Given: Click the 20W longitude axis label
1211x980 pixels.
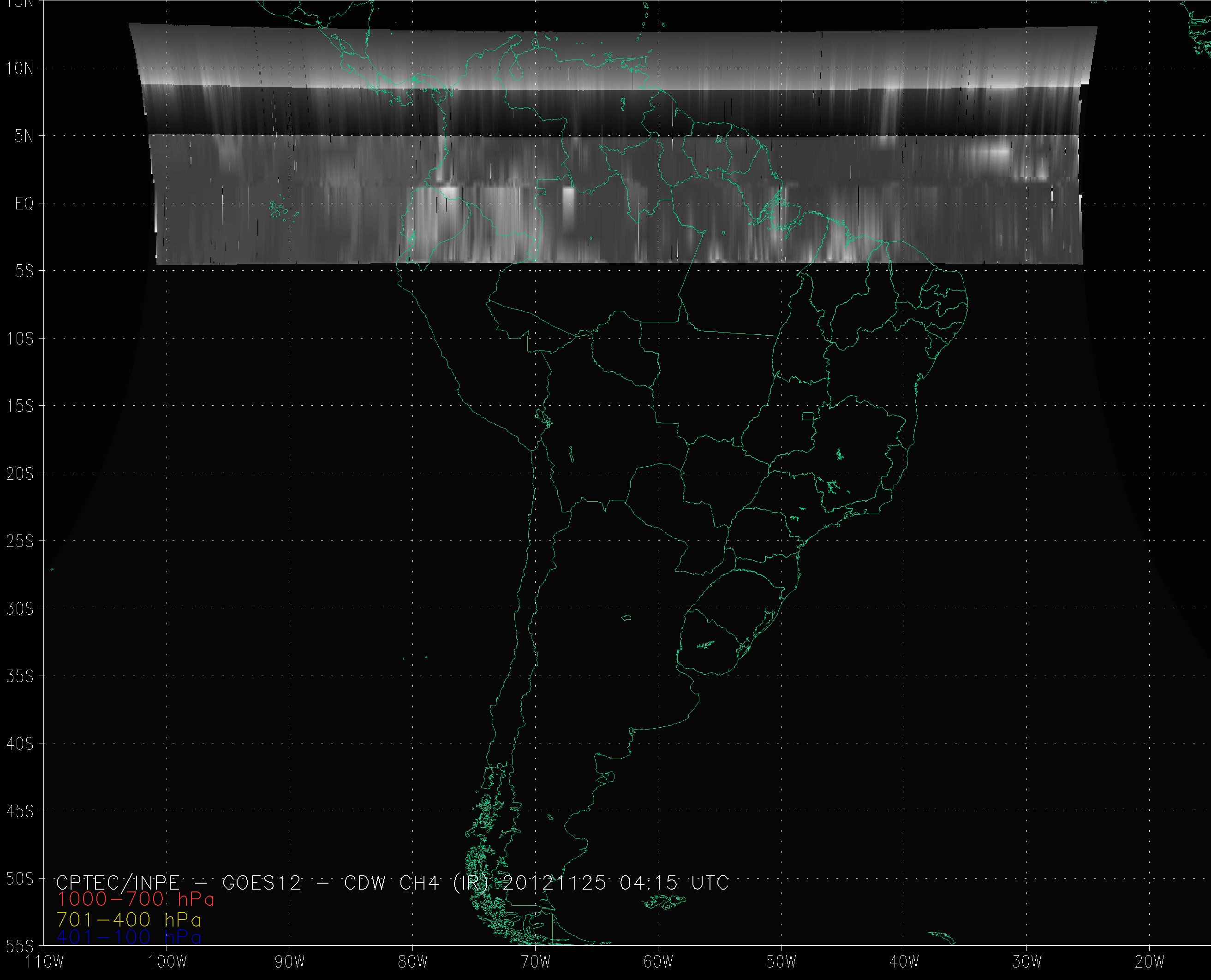Looking at the screenshot, I should pyautogui.click(x=1150, y=962).
